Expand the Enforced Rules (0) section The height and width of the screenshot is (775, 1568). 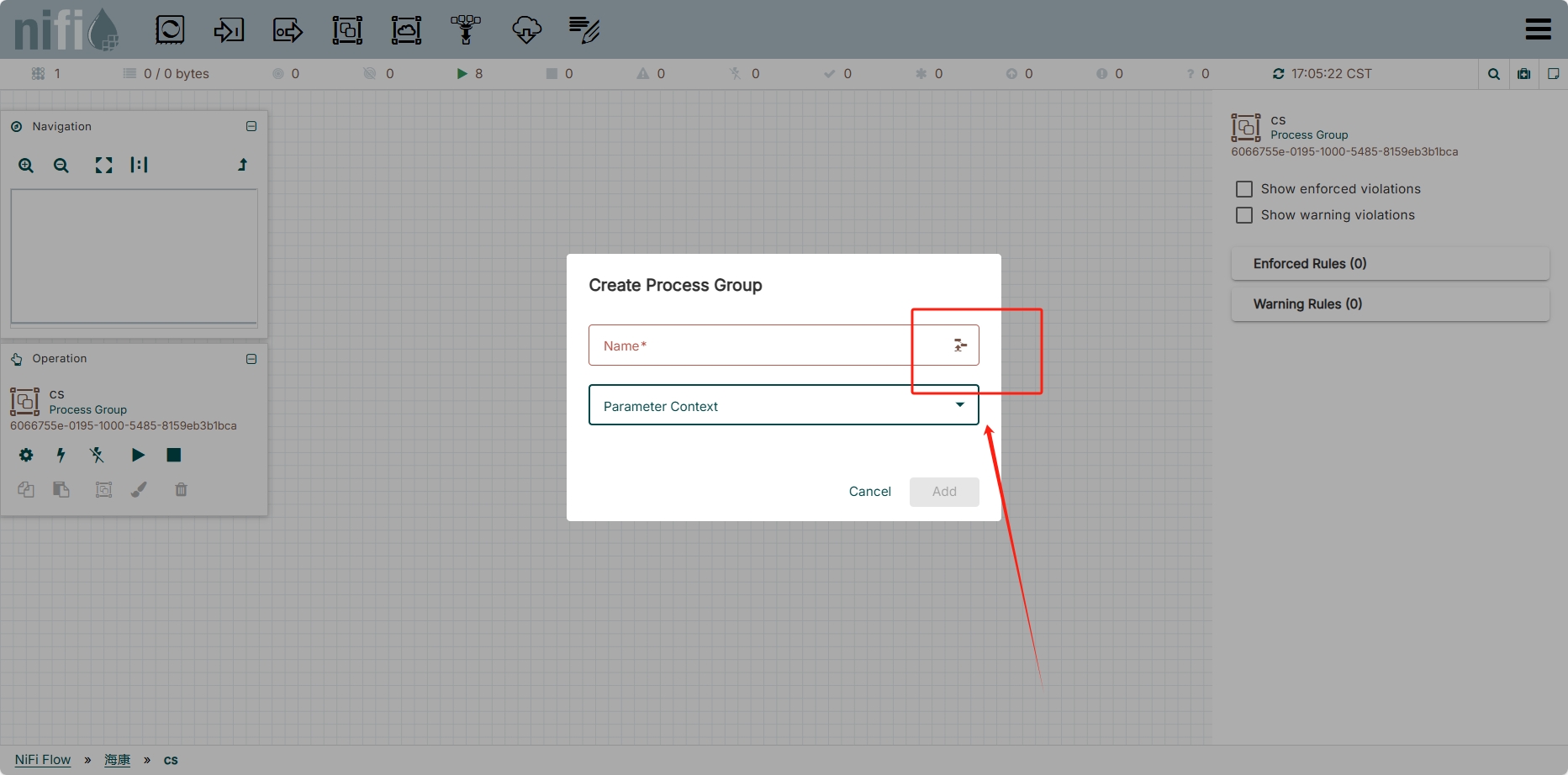1390,264
